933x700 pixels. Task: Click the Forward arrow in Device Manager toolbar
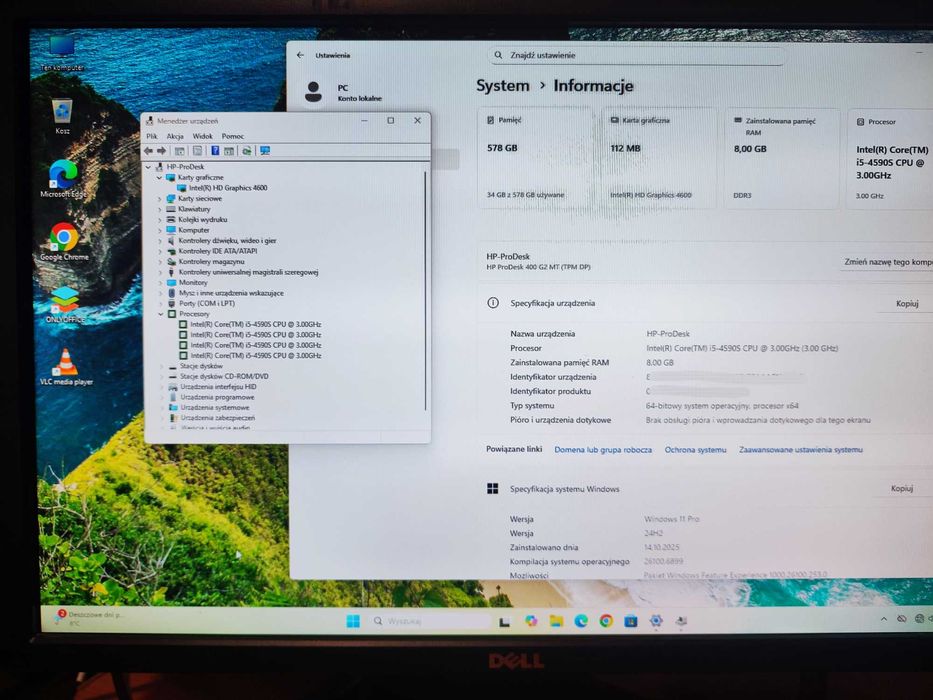click(161, 151)
